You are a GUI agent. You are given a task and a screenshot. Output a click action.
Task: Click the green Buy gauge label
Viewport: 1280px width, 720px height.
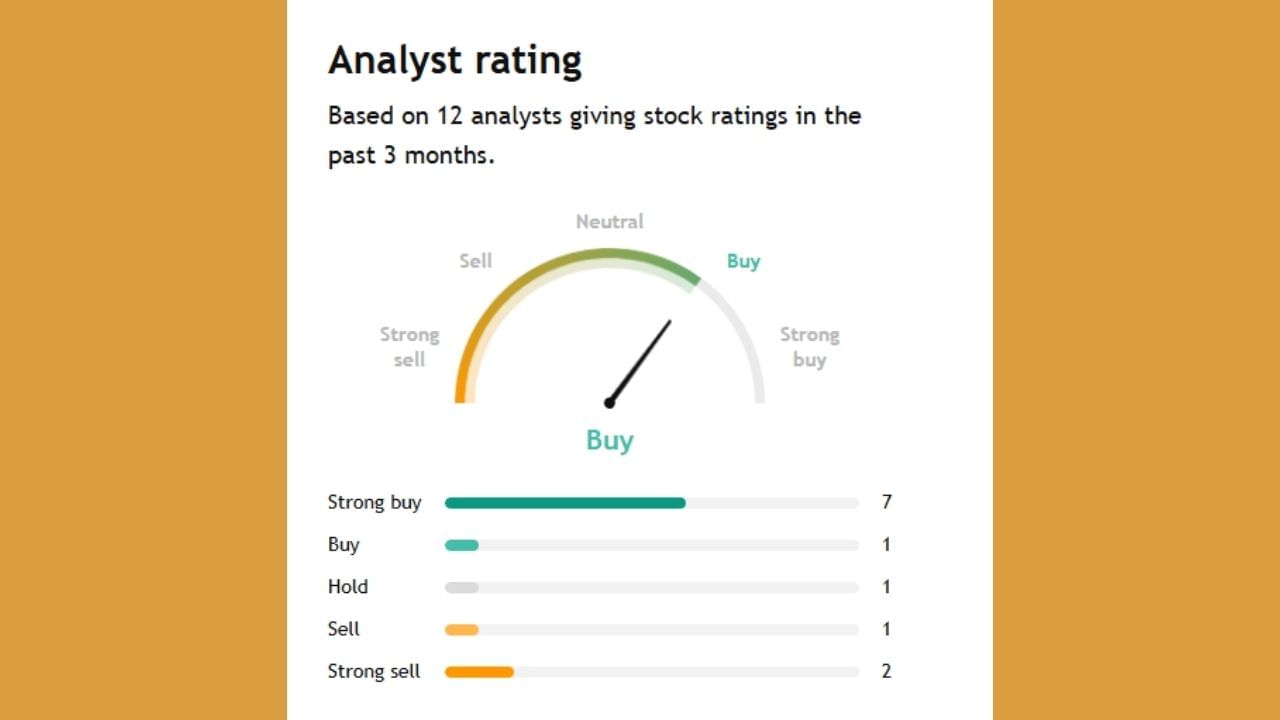pyautogui.click(x=743, y=261)
